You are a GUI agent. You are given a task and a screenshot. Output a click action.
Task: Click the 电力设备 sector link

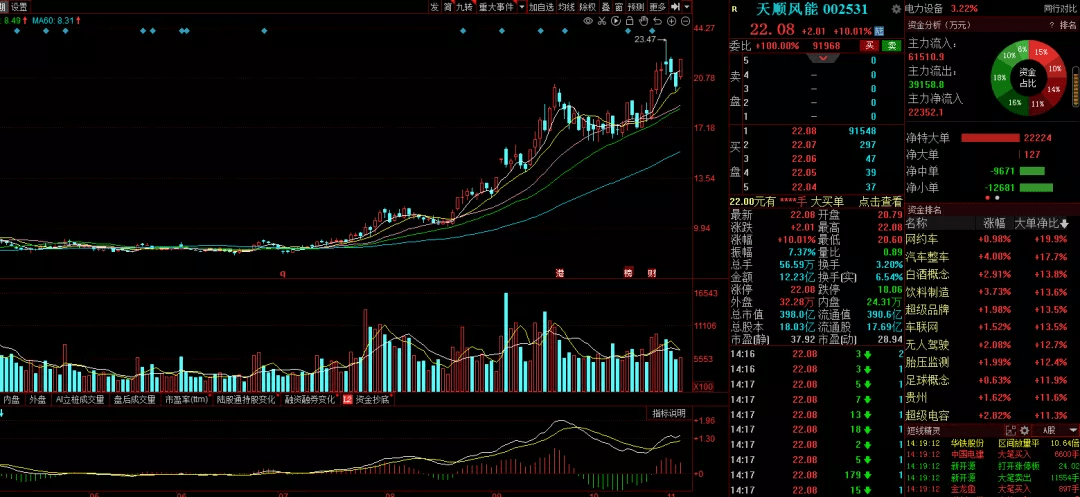[925, 9]
